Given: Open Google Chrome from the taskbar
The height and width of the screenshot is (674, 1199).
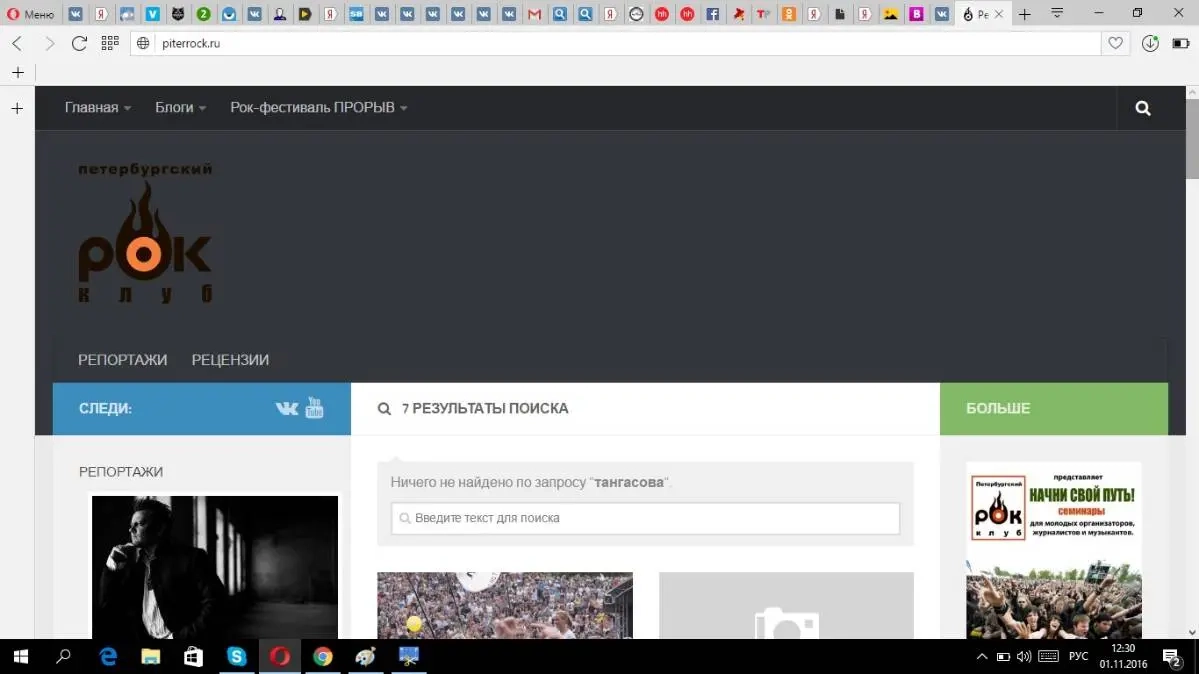Looking at the screenshot, I should (x=322, y=657).
